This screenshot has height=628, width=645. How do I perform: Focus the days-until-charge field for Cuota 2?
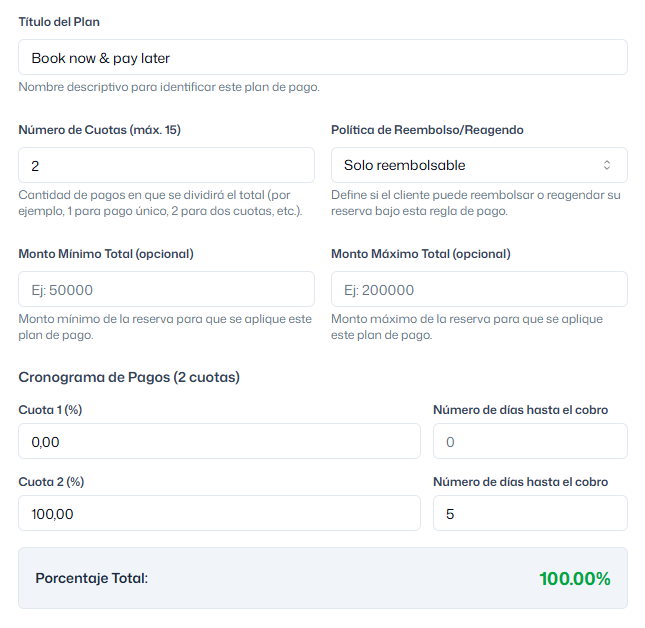tap(530, 513)
